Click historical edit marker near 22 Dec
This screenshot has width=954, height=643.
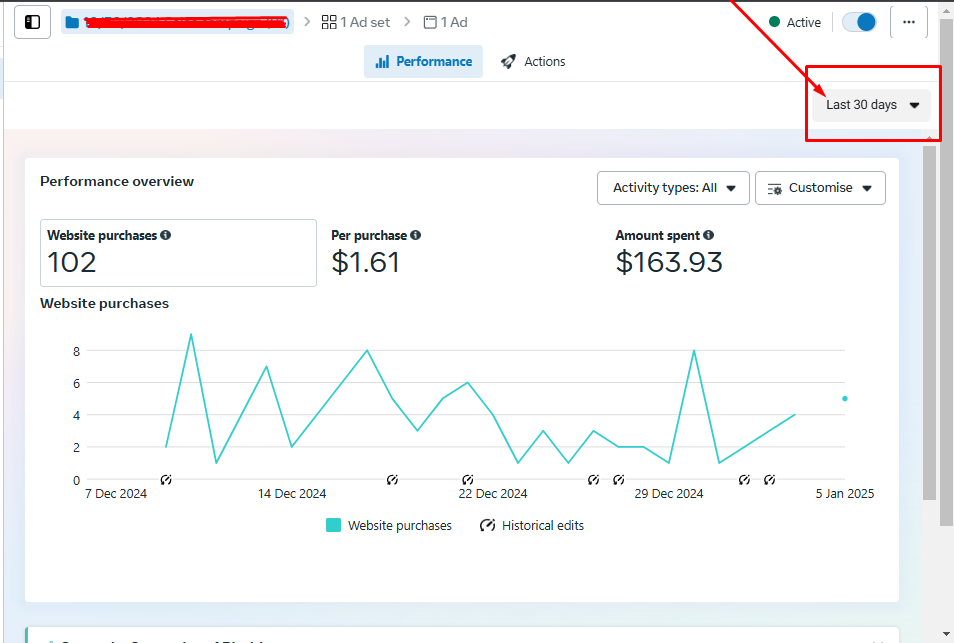(x=467, y=480)
